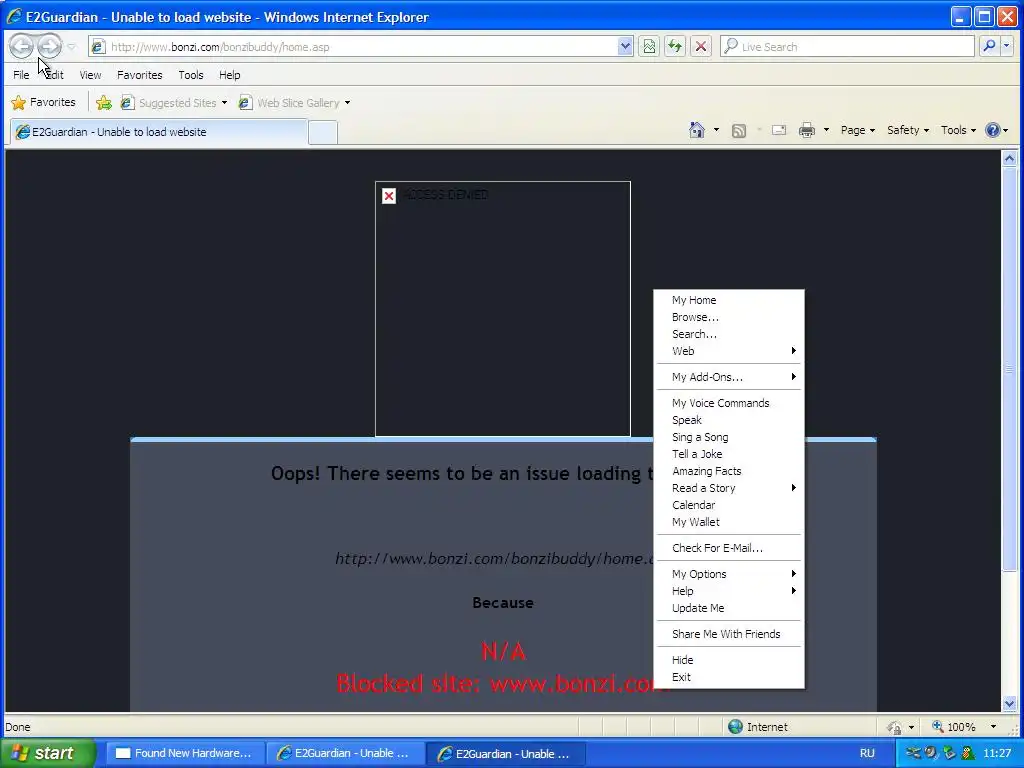1024x768 pixels.
Task: Select Speak in context menu
Action: click(x=729, y=420)
